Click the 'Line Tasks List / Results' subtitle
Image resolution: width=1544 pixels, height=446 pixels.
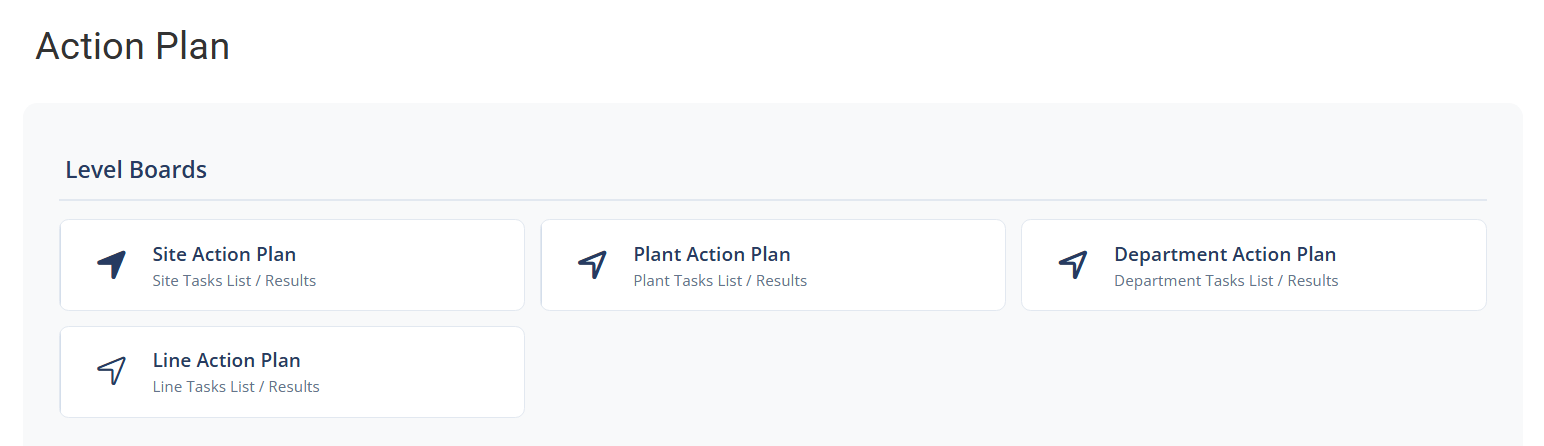(236, 387)
